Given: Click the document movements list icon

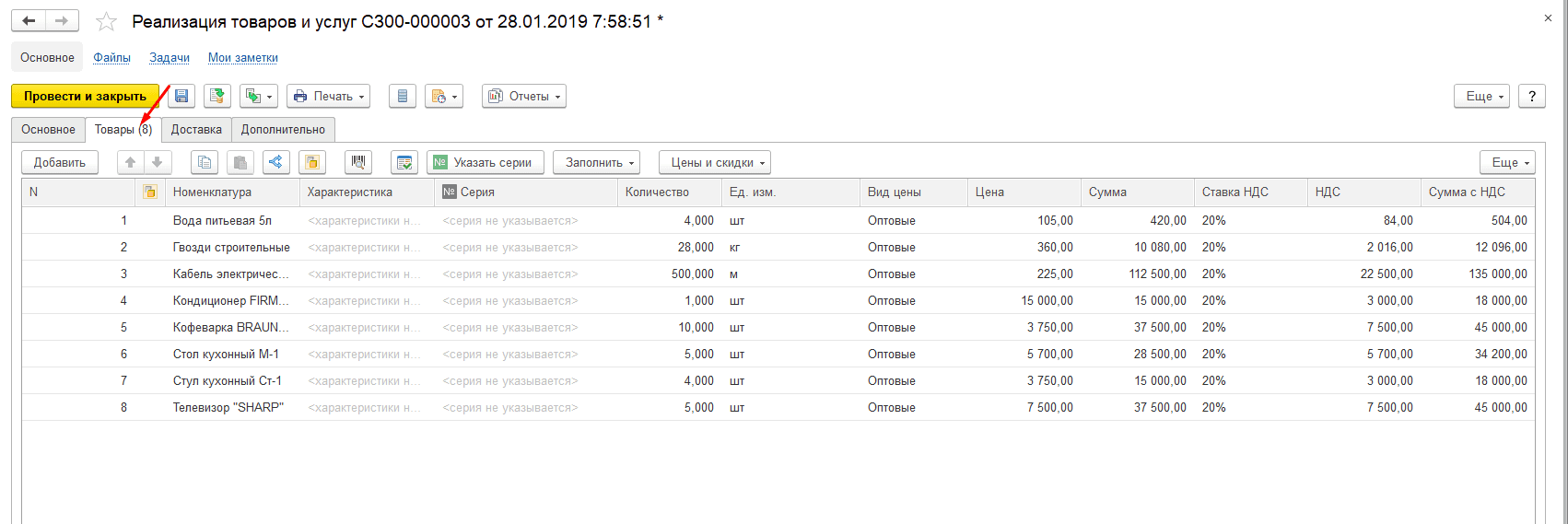Looking at the screenshot, I should tap(402, 96).
